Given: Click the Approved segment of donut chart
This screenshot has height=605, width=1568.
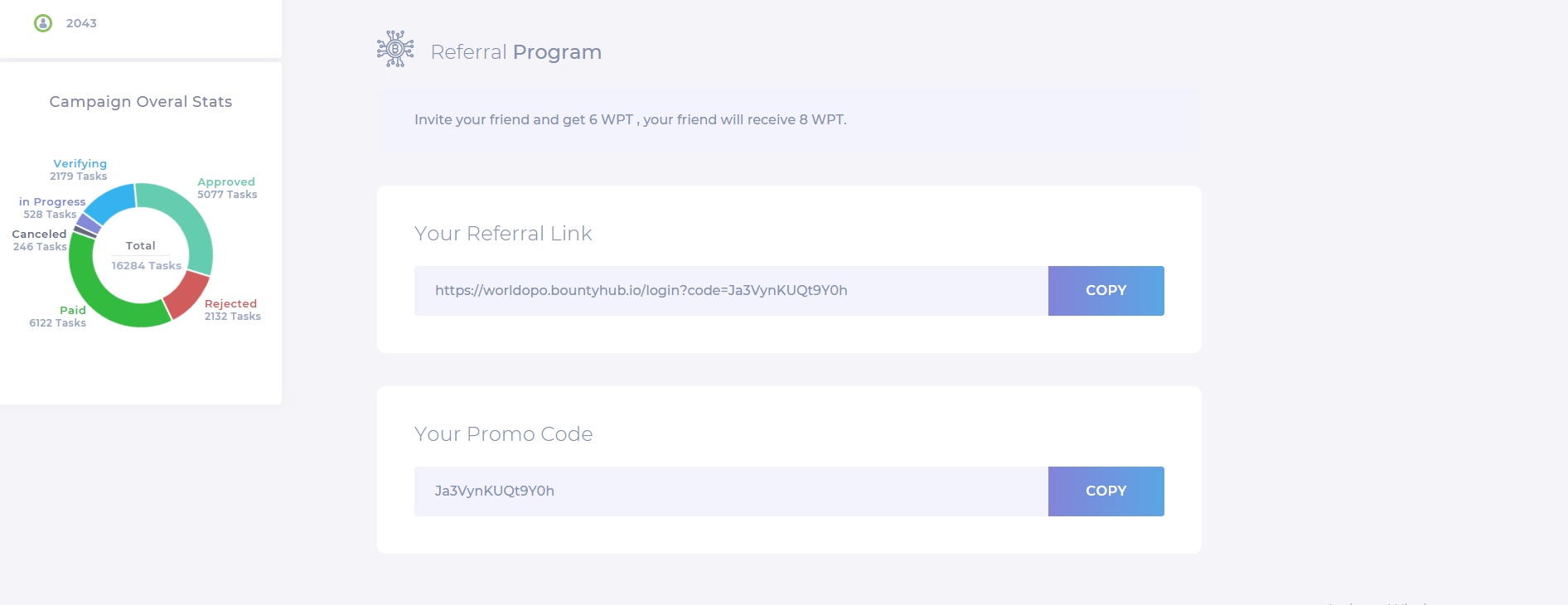Looking at the screenshot, I should click(x=189, y=217).
